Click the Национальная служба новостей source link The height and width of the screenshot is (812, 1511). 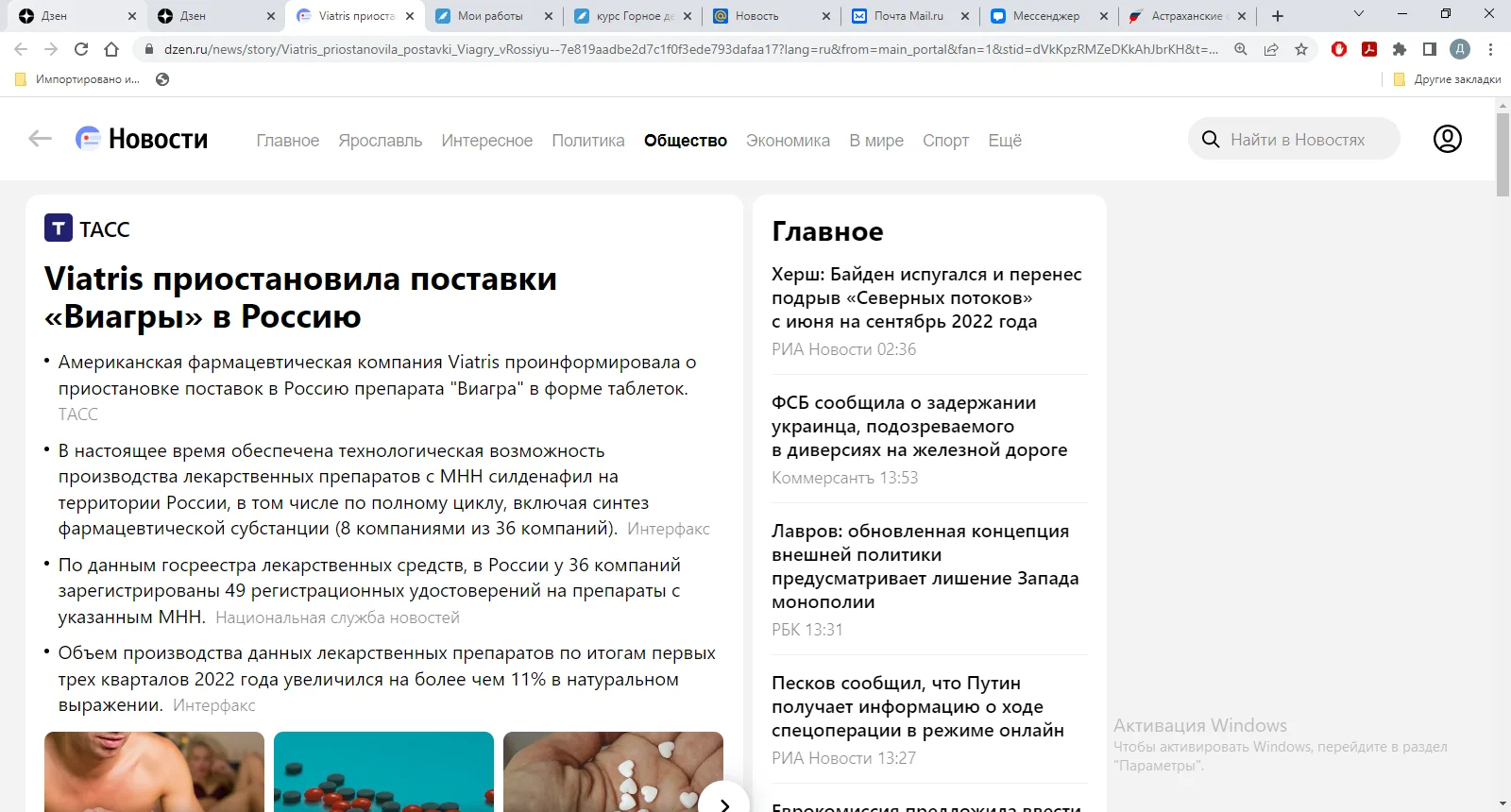[337, 617]
